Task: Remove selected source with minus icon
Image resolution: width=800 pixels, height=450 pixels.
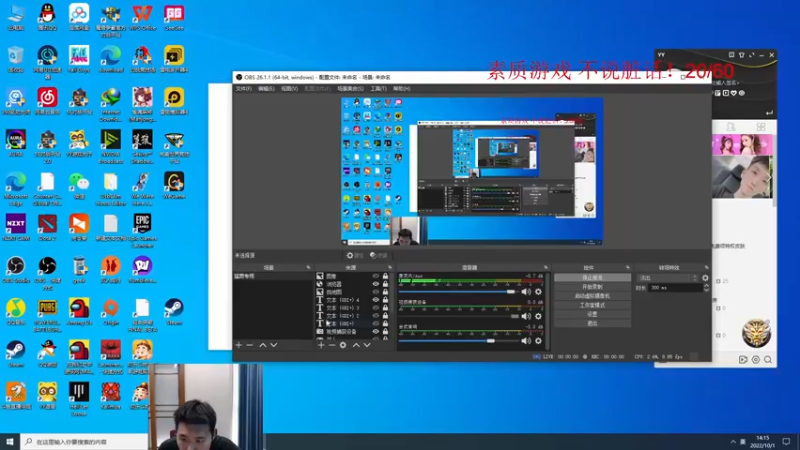Action: pyautogui.click(x=332, y=345)
